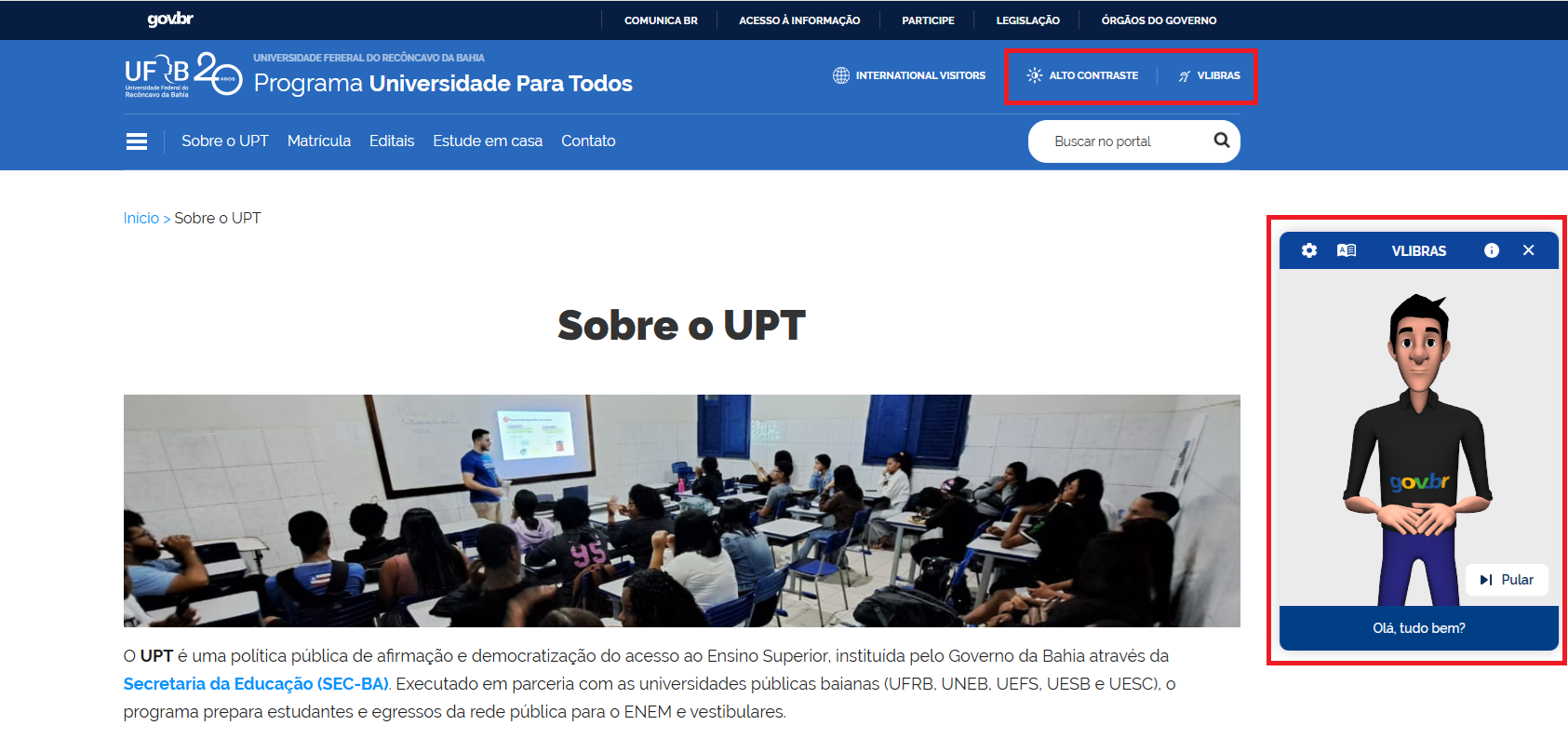The height and width of the screenshot is (739, 1568).
Task: Focus the Buscar no portal field
Action: tap(1121, 141)
